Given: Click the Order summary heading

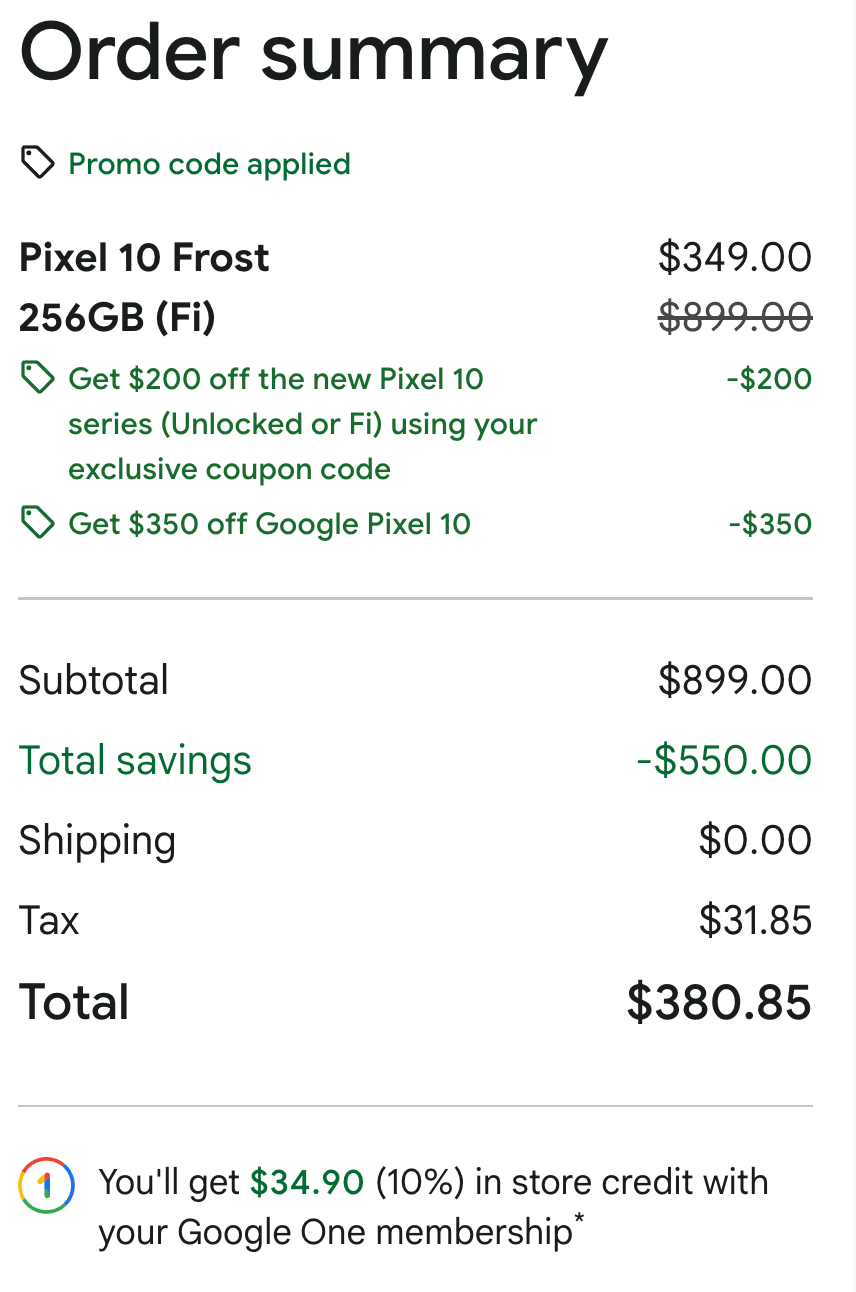Looking at the screenshot, I should [x=314, y=55].
